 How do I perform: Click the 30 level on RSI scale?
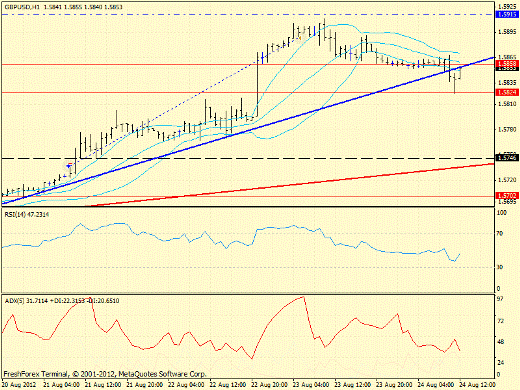(500, 267)
